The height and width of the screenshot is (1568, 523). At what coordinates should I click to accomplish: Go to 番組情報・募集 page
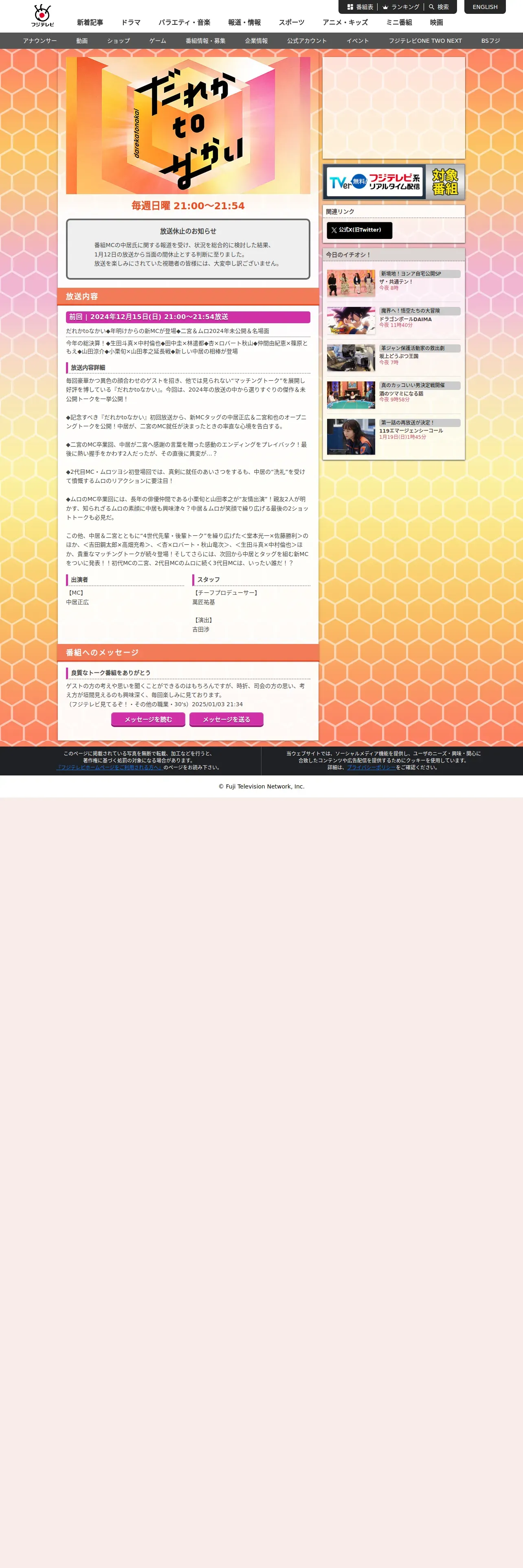click(206, 41)
